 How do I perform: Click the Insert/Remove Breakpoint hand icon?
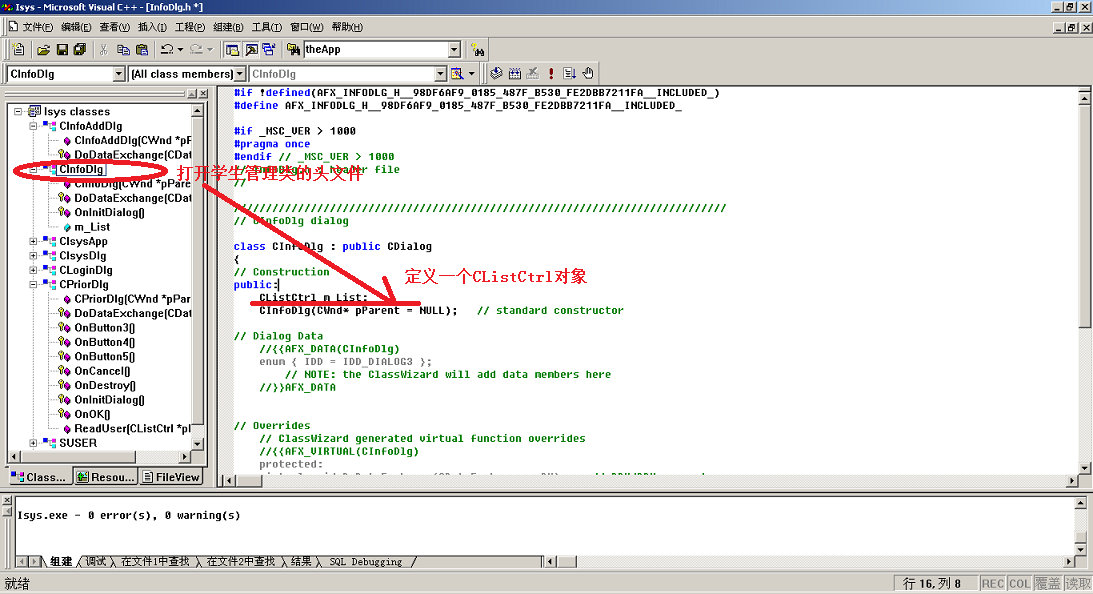pos(588,73)
